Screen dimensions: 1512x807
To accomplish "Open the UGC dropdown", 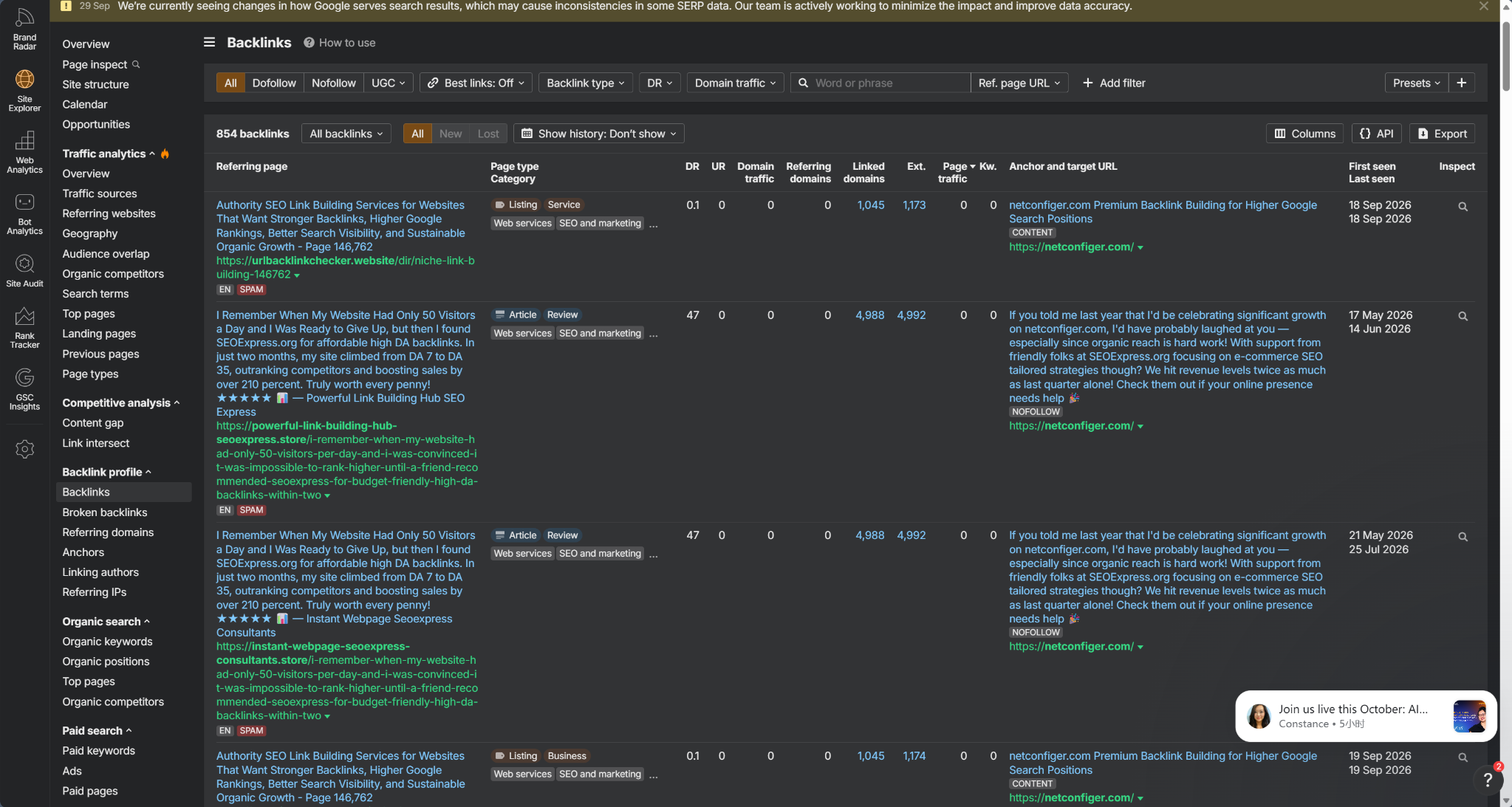I will (389, 83).
